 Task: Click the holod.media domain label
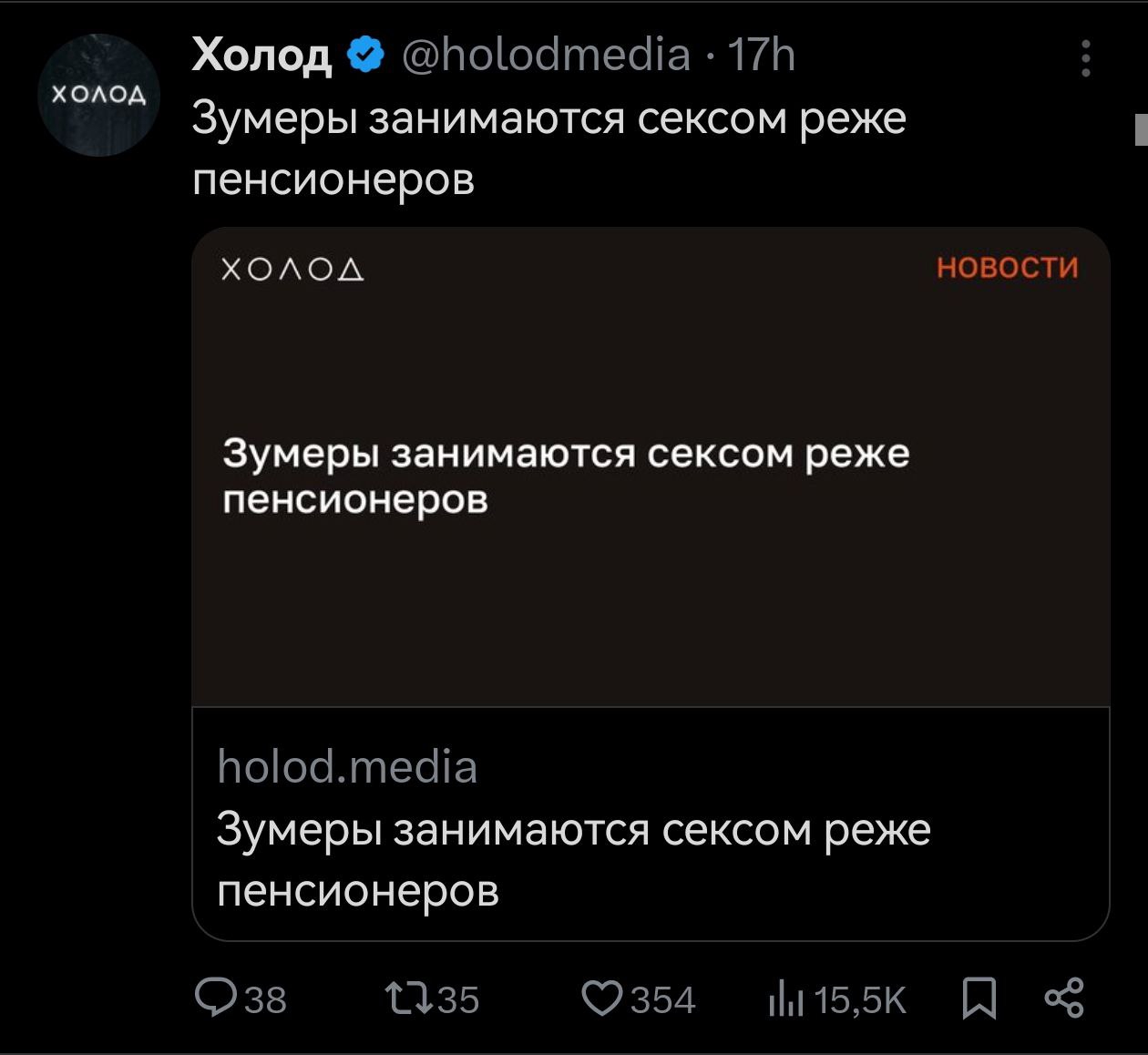point(347,766)
